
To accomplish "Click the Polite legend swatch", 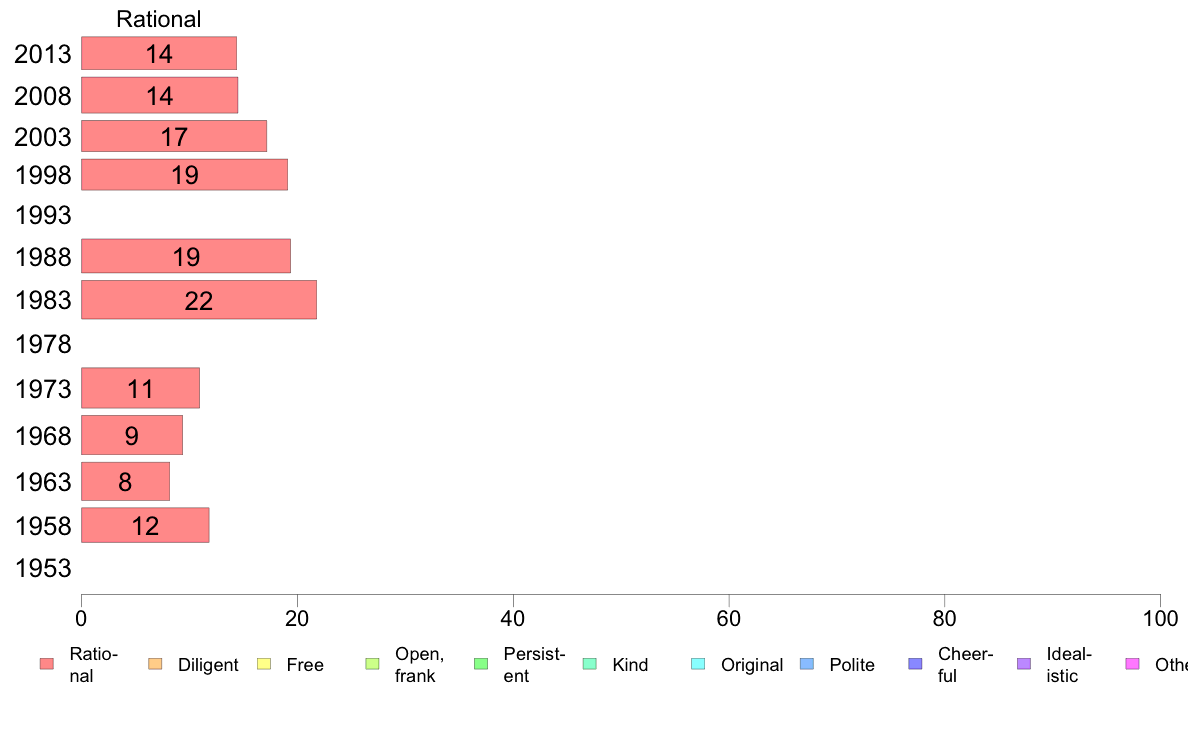I will (807, 664).
